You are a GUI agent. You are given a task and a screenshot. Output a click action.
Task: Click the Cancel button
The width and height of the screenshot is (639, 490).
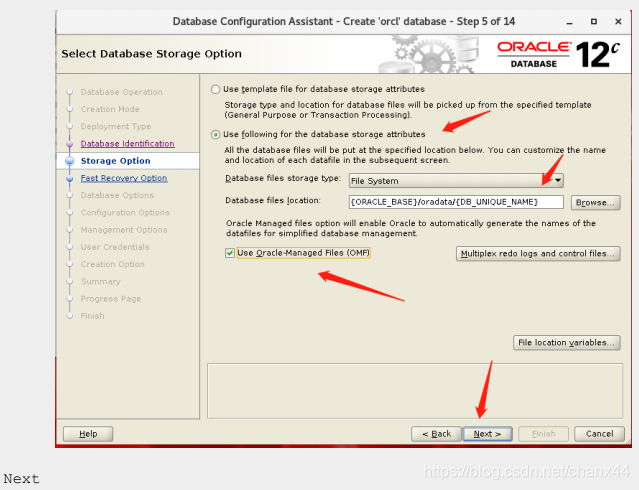click(x=599, y=434)
